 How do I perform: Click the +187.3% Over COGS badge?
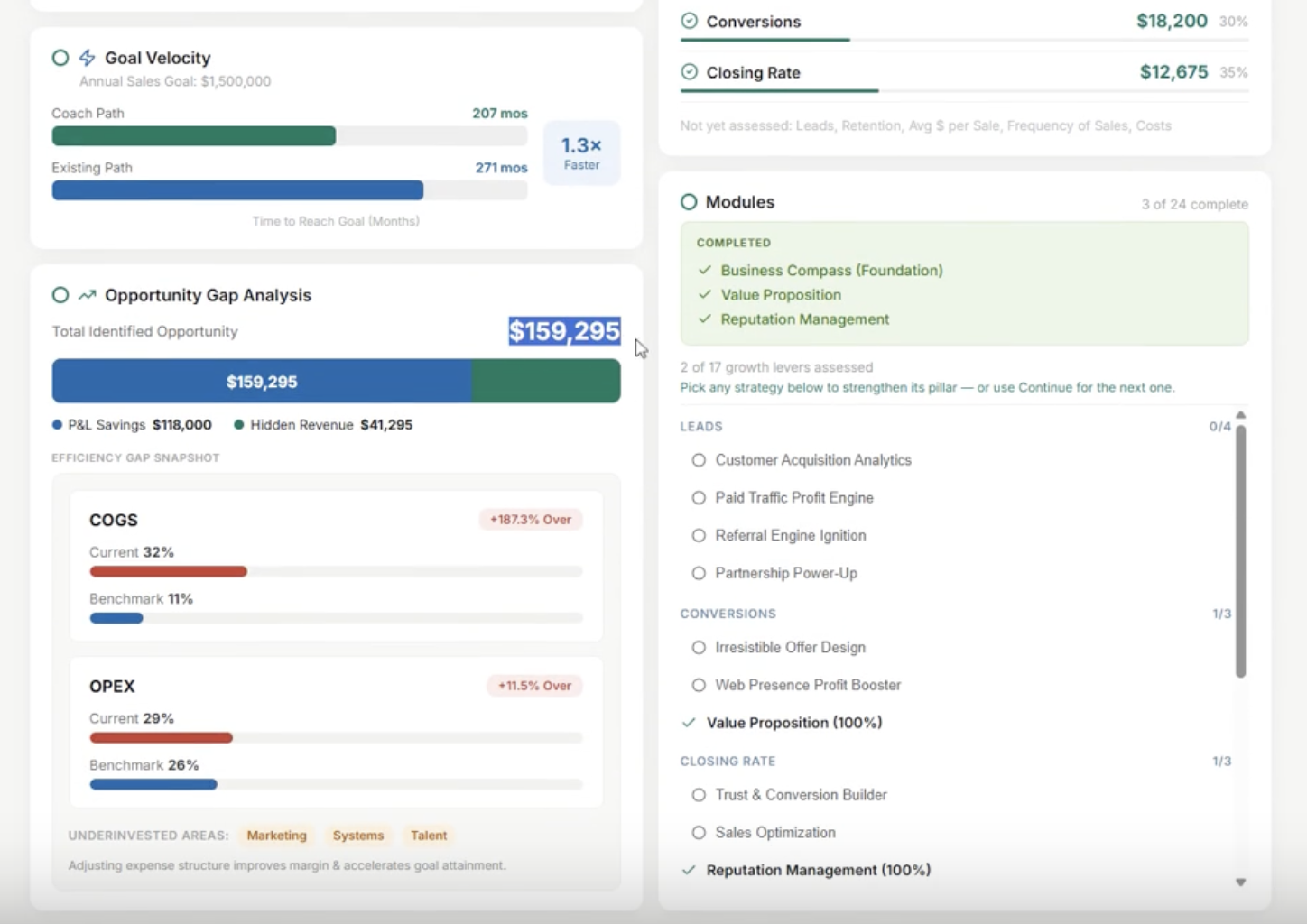coord(531,520)
